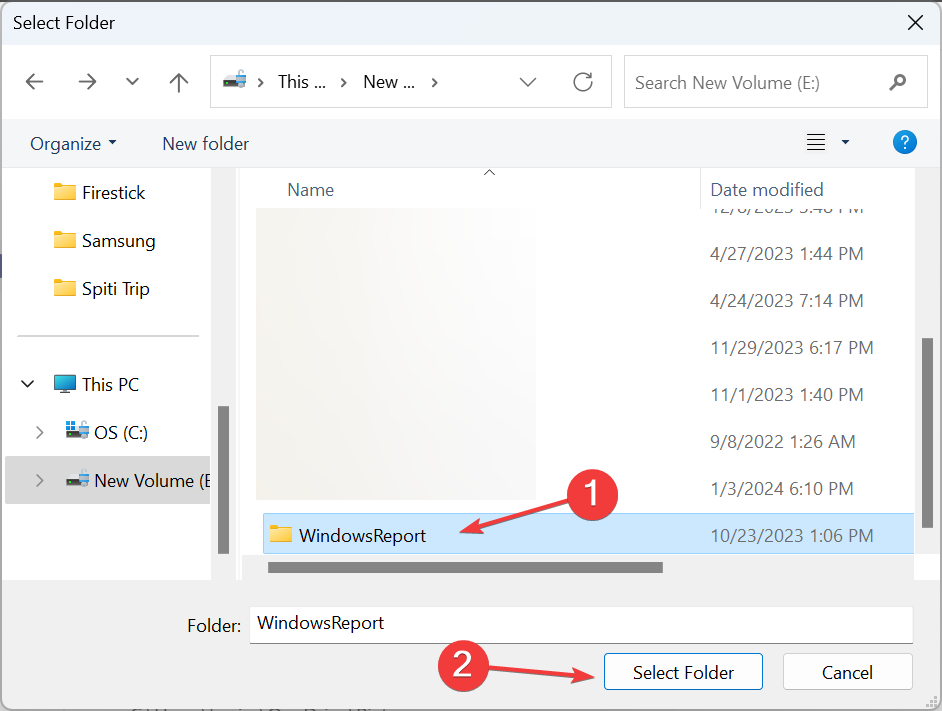Expand the OS (C:) drive node

click(40, 432)
